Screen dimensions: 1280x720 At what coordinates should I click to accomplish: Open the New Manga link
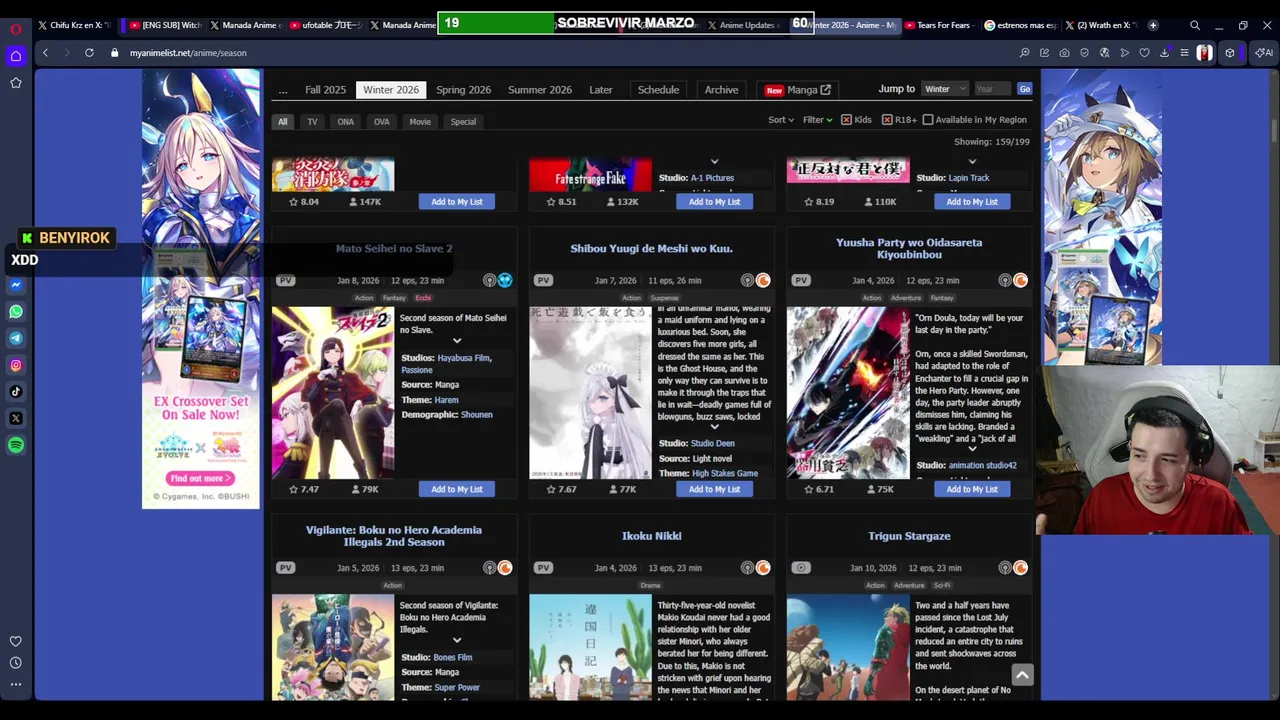tap(798, 90)
